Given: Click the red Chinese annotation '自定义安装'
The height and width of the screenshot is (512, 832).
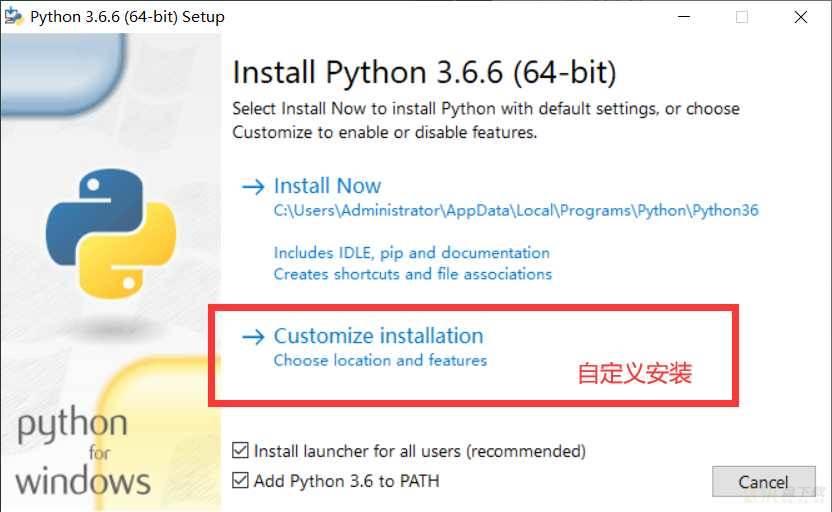Looking at the screenshot, I should (635, 373).
